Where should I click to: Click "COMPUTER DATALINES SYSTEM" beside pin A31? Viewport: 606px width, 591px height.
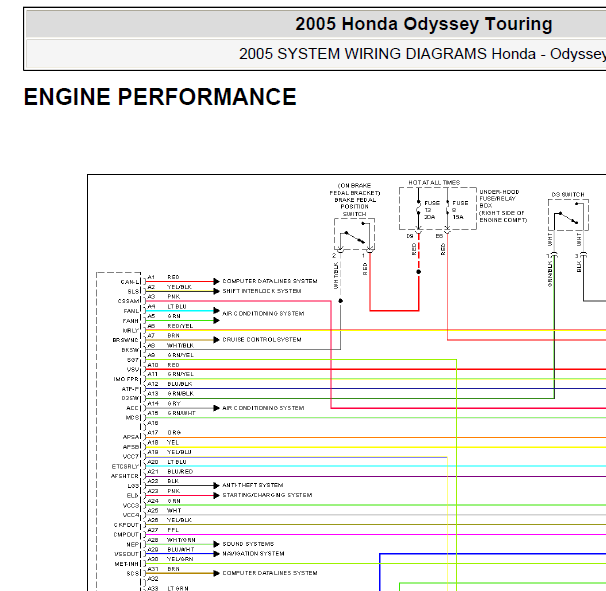pos(270,573)
